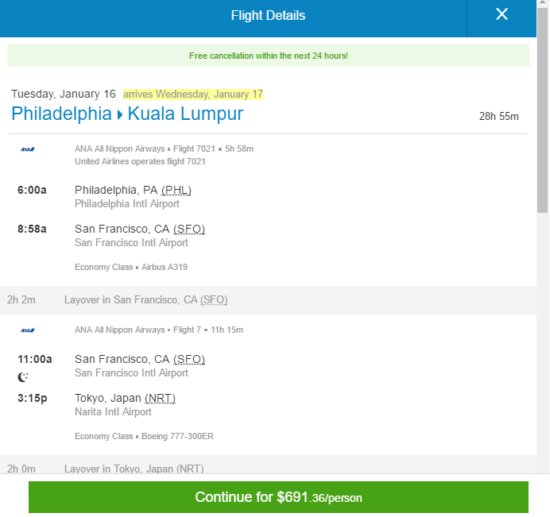550x517 pixels.
Task: Click the SFO code on the 11:00a departure
Action: click(189, 359)
